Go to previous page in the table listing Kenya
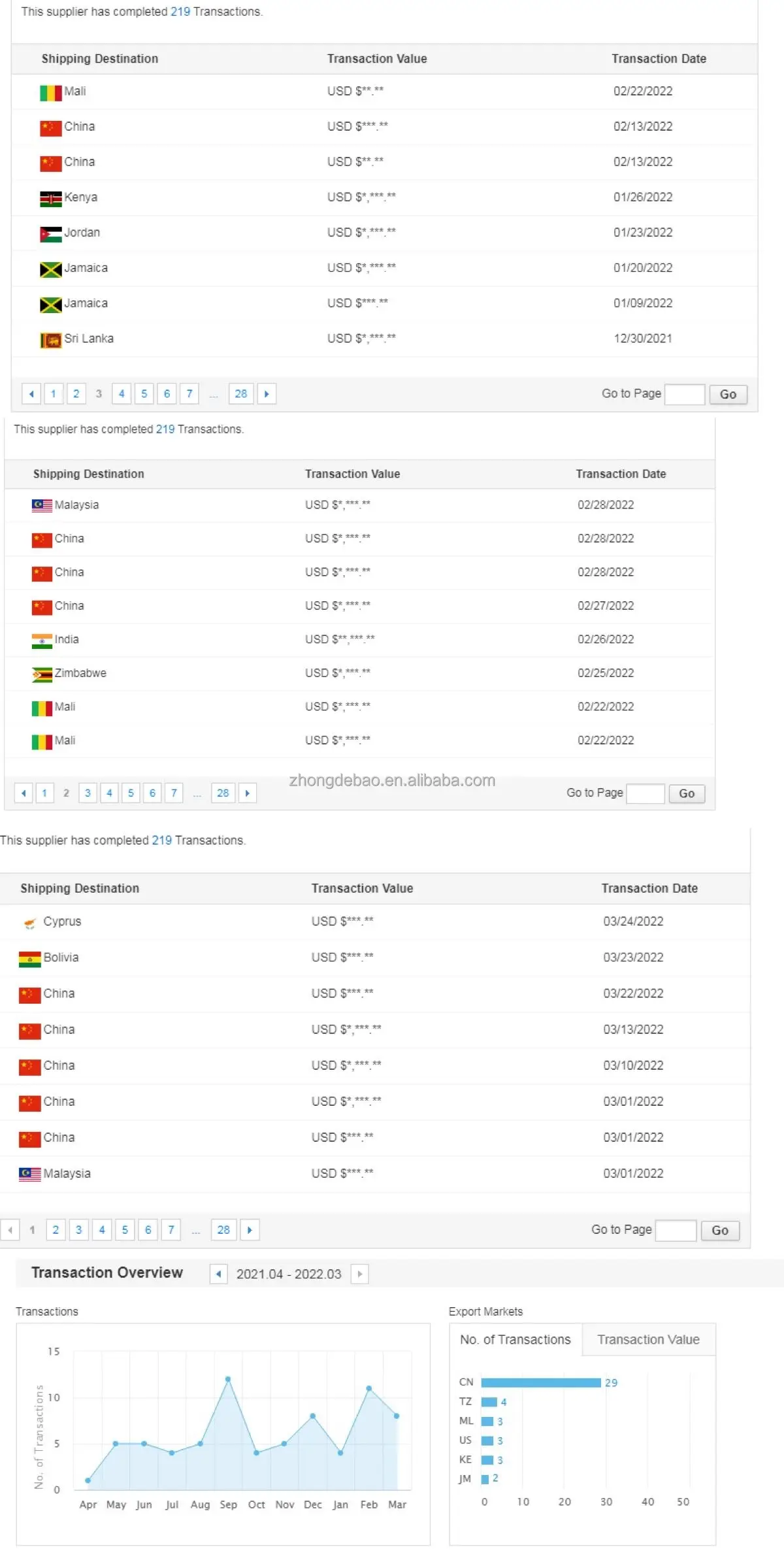This screenshot has height=1562, width=784. pos(31,393)
